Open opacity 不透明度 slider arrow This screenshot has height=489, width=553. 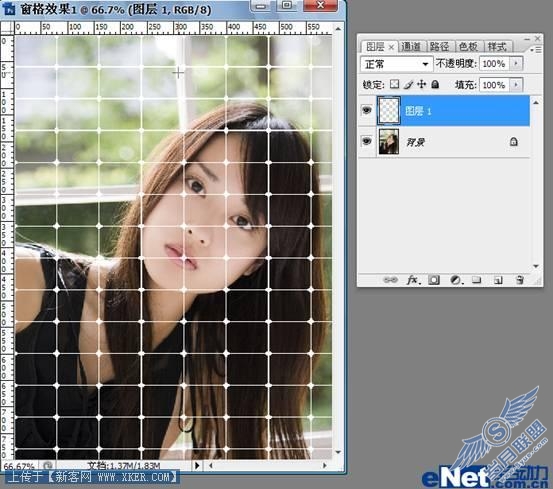516,64
